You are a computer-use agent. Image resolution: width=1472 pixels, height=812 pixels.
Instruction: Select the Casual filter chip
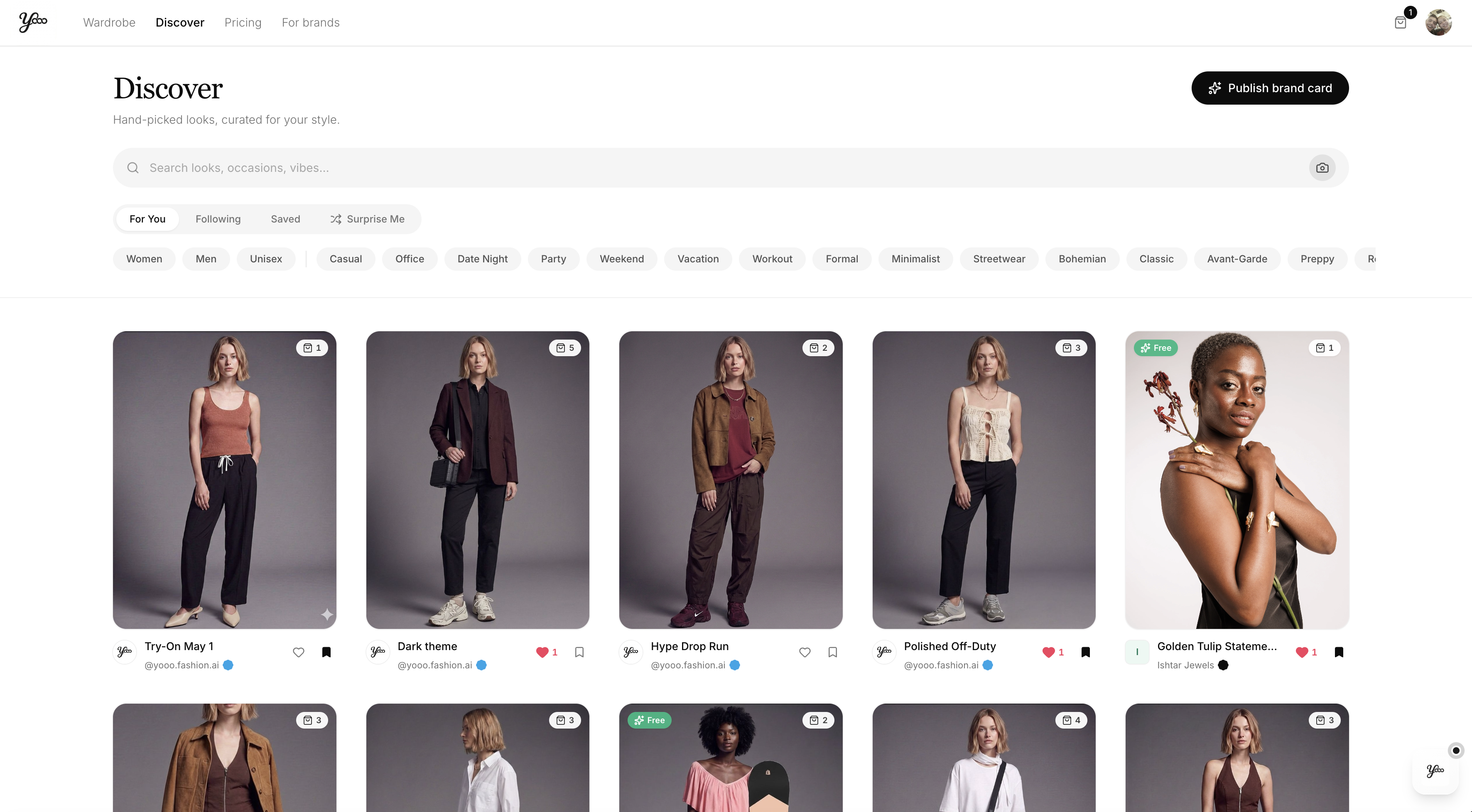point(346,259)
